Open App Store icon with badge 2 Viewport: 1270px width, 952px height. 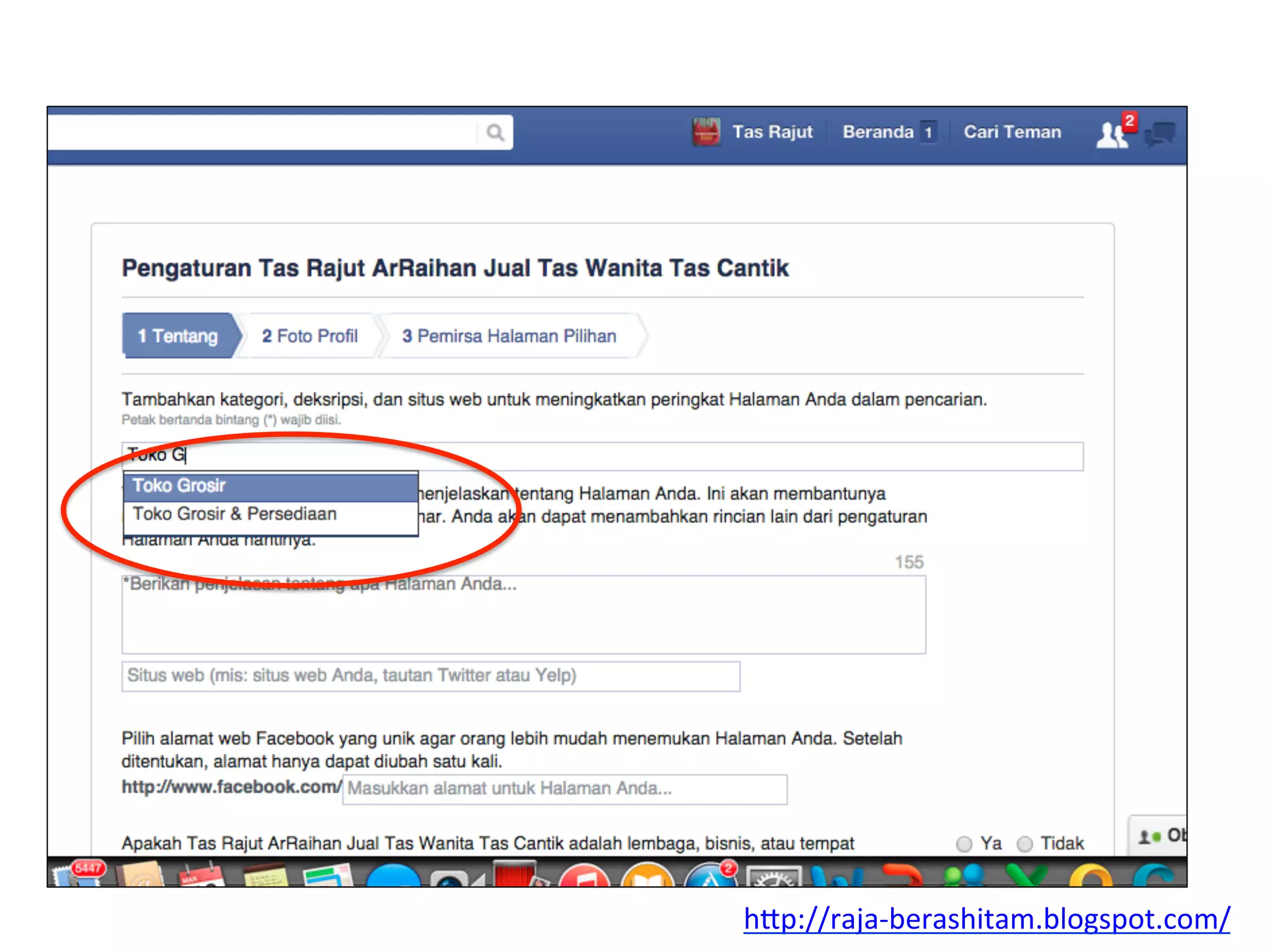click(711, 875)
